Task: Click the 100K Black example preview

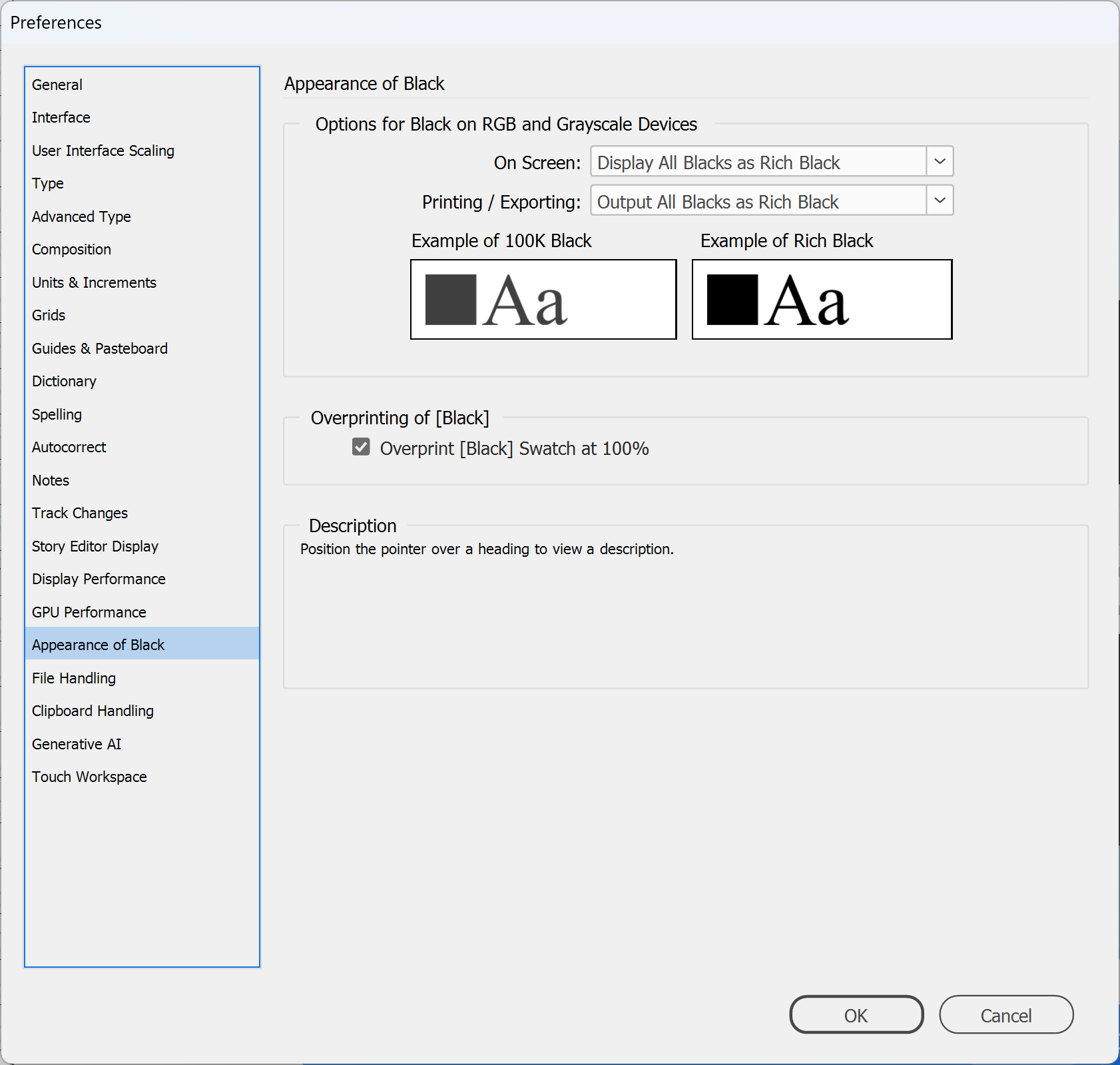Action: click(543, 300)
